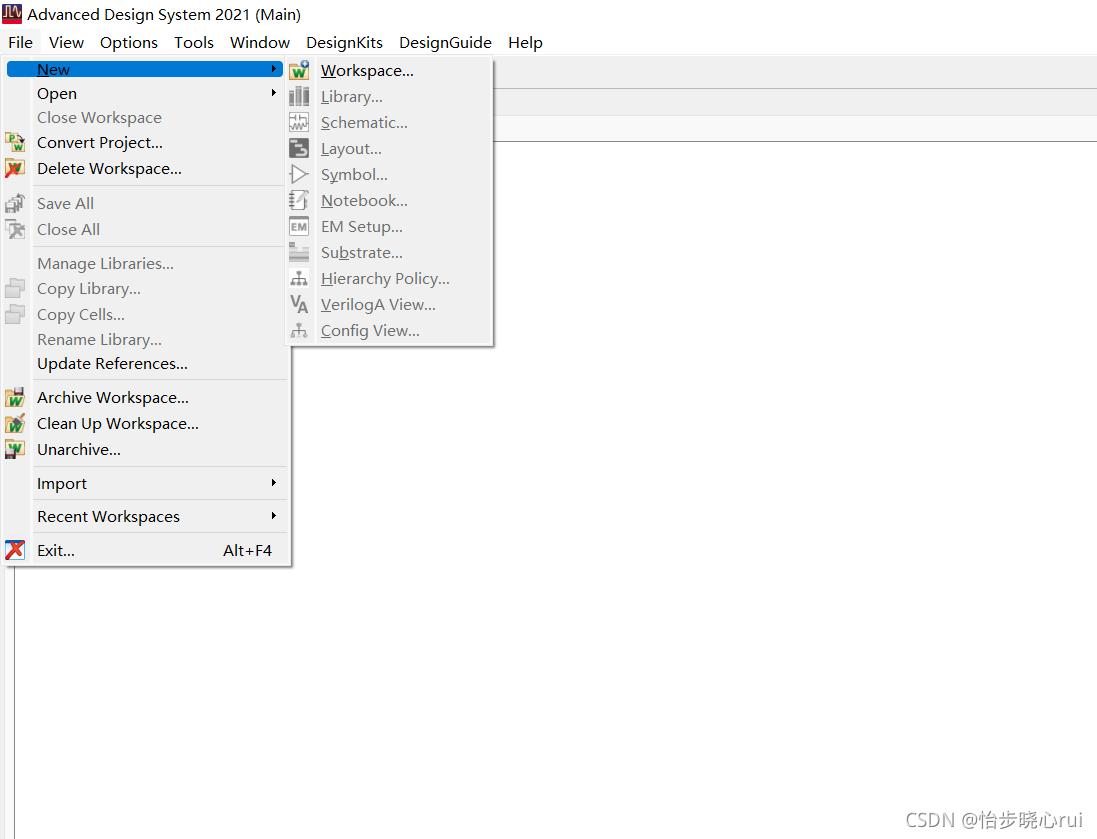Open the Options menu
The width and height of the screenshot is (1097, 839).
point(129,43)
